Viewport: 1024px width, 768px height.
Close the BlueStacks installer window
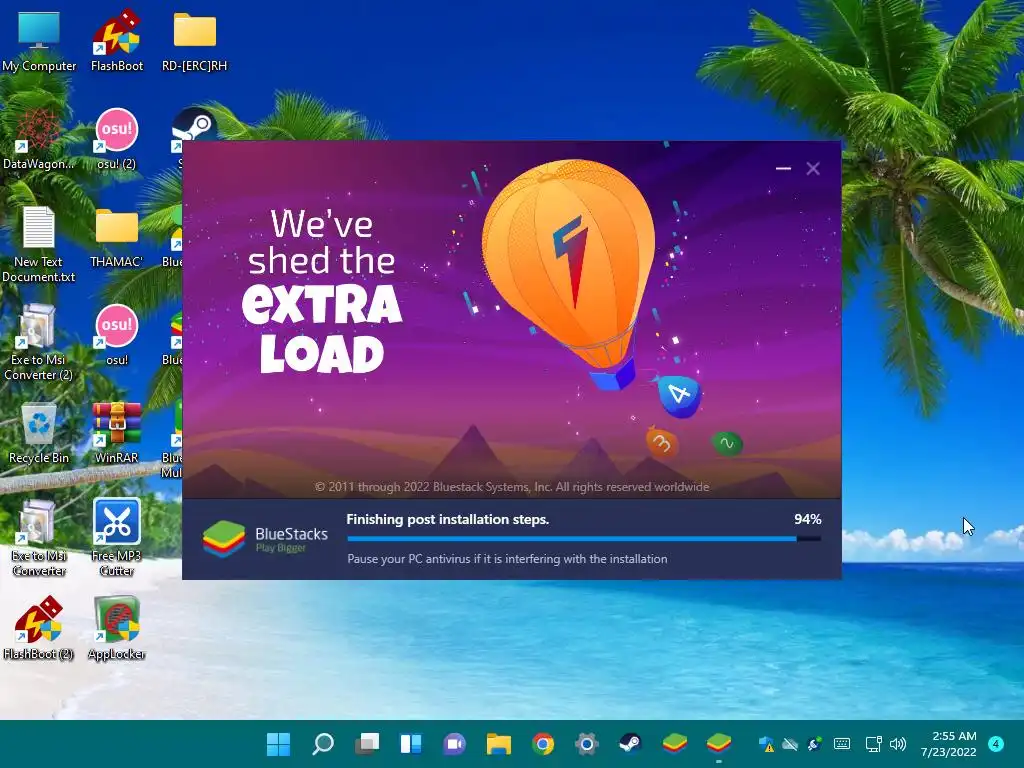(x=813, y=168)
